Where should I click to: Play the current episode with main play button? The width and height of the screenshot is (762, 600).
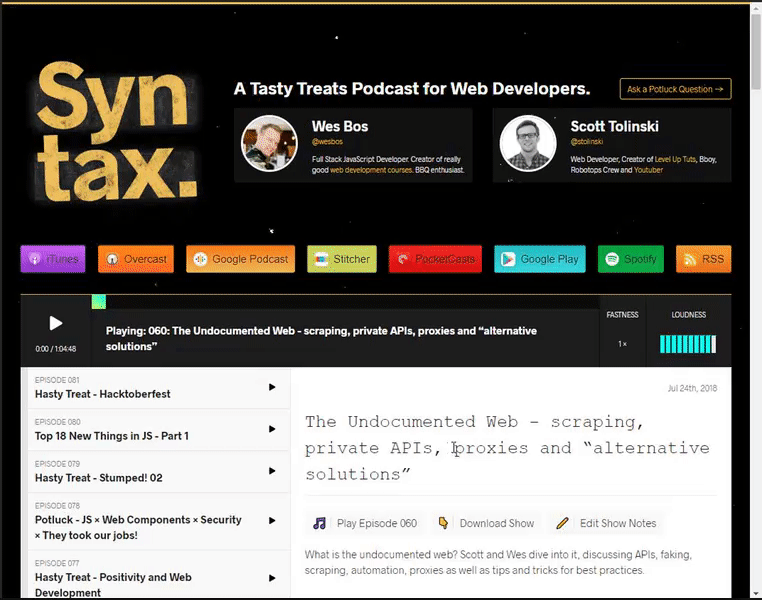pyautogui.click(x=56, y=323)
